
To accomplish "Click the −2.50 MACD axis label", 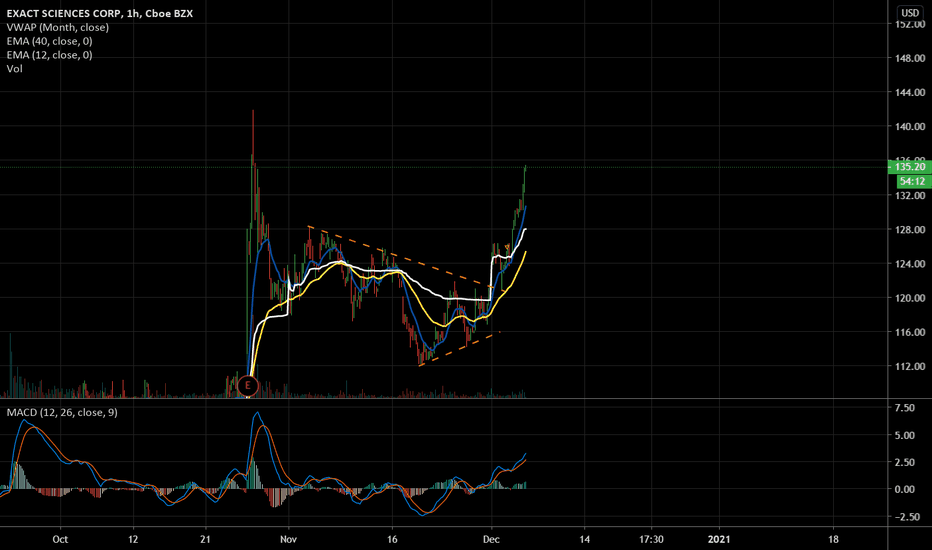I will [906, 517].
